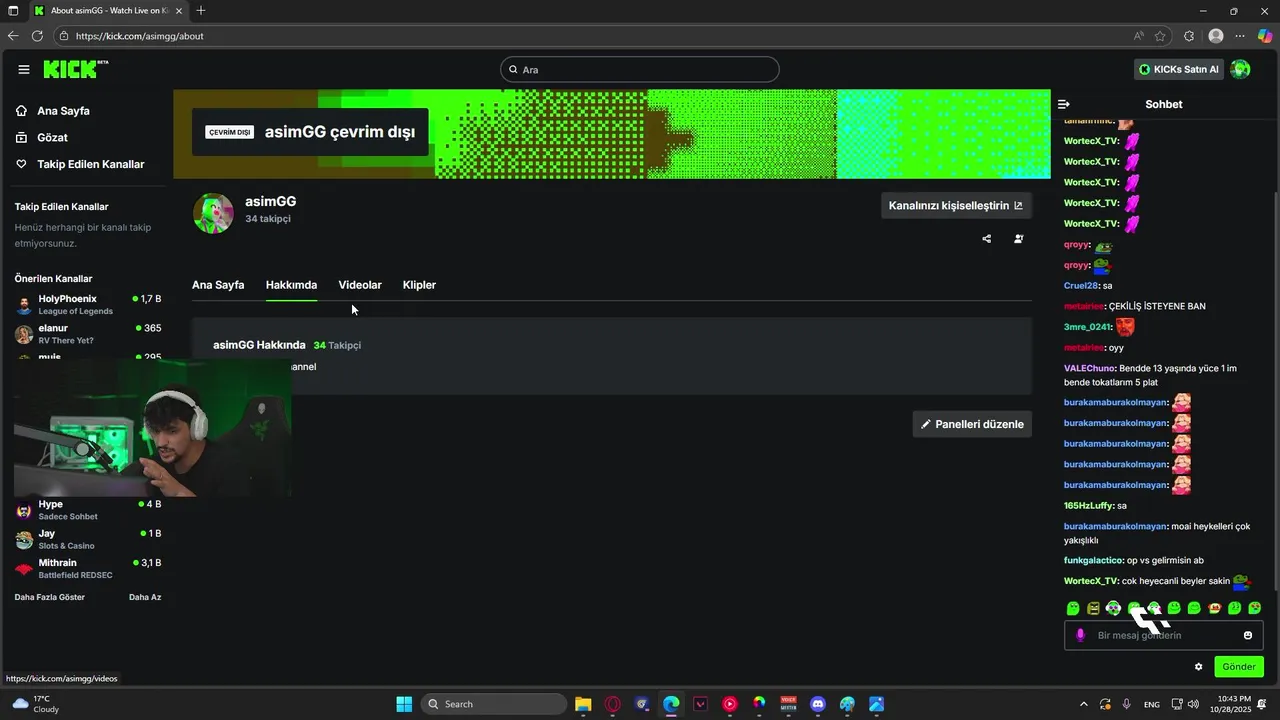1280x720 pixels.
Task: Click the Panelleri düzenle button
Action: (972, 424)
